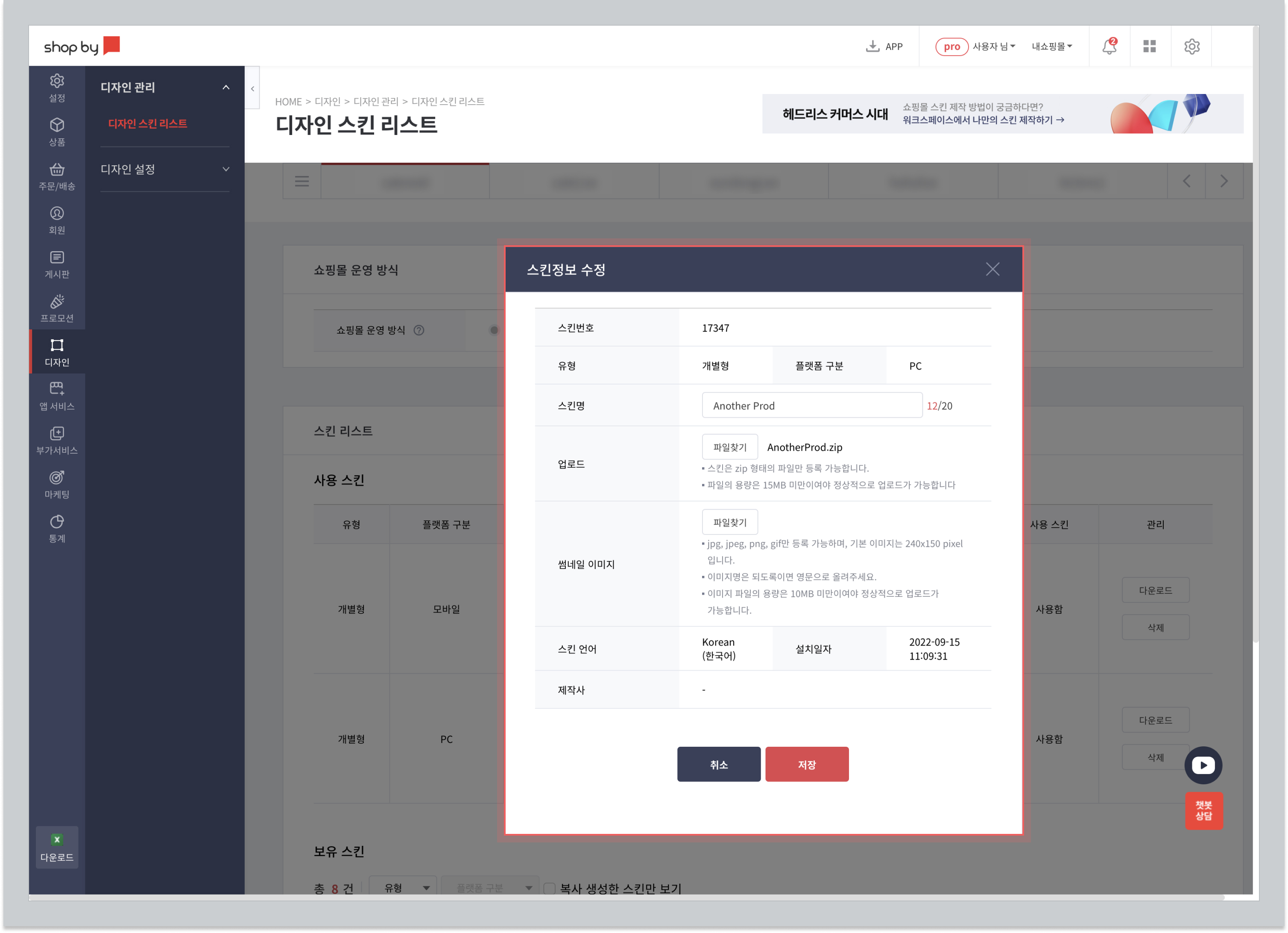Screen dimensions: 1288x933
Task: Click the 스킨명 input field
Action: coord(811,405)
